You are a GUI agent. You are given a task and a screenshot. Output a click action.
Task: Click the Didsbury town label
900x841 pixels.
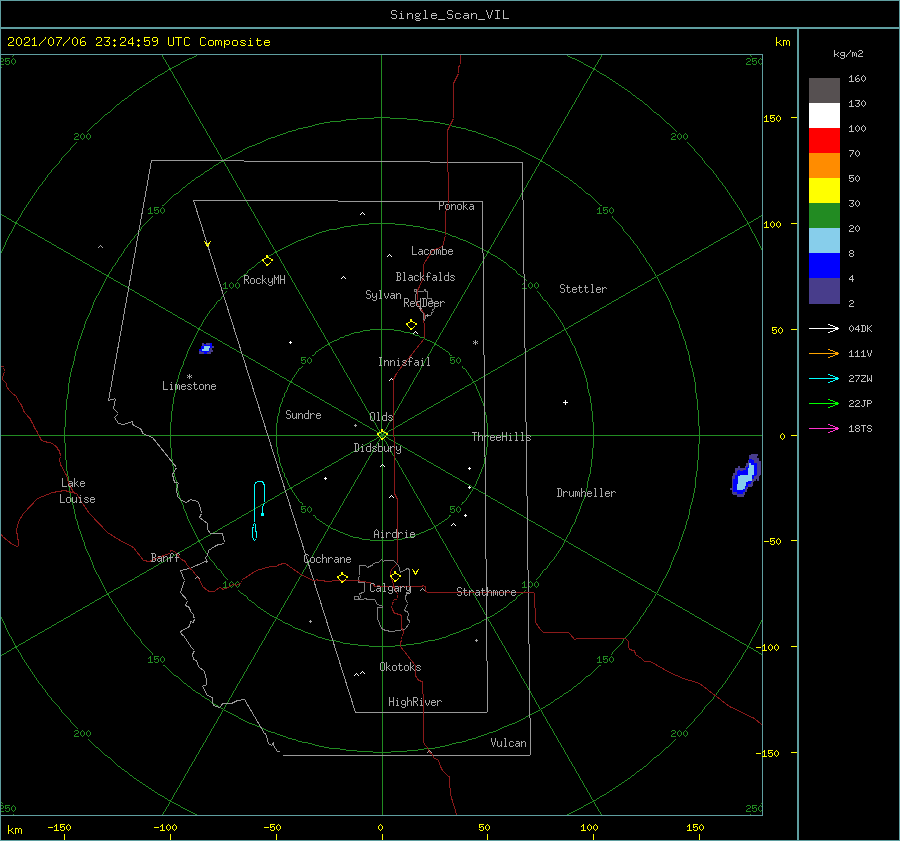(378, 448)
